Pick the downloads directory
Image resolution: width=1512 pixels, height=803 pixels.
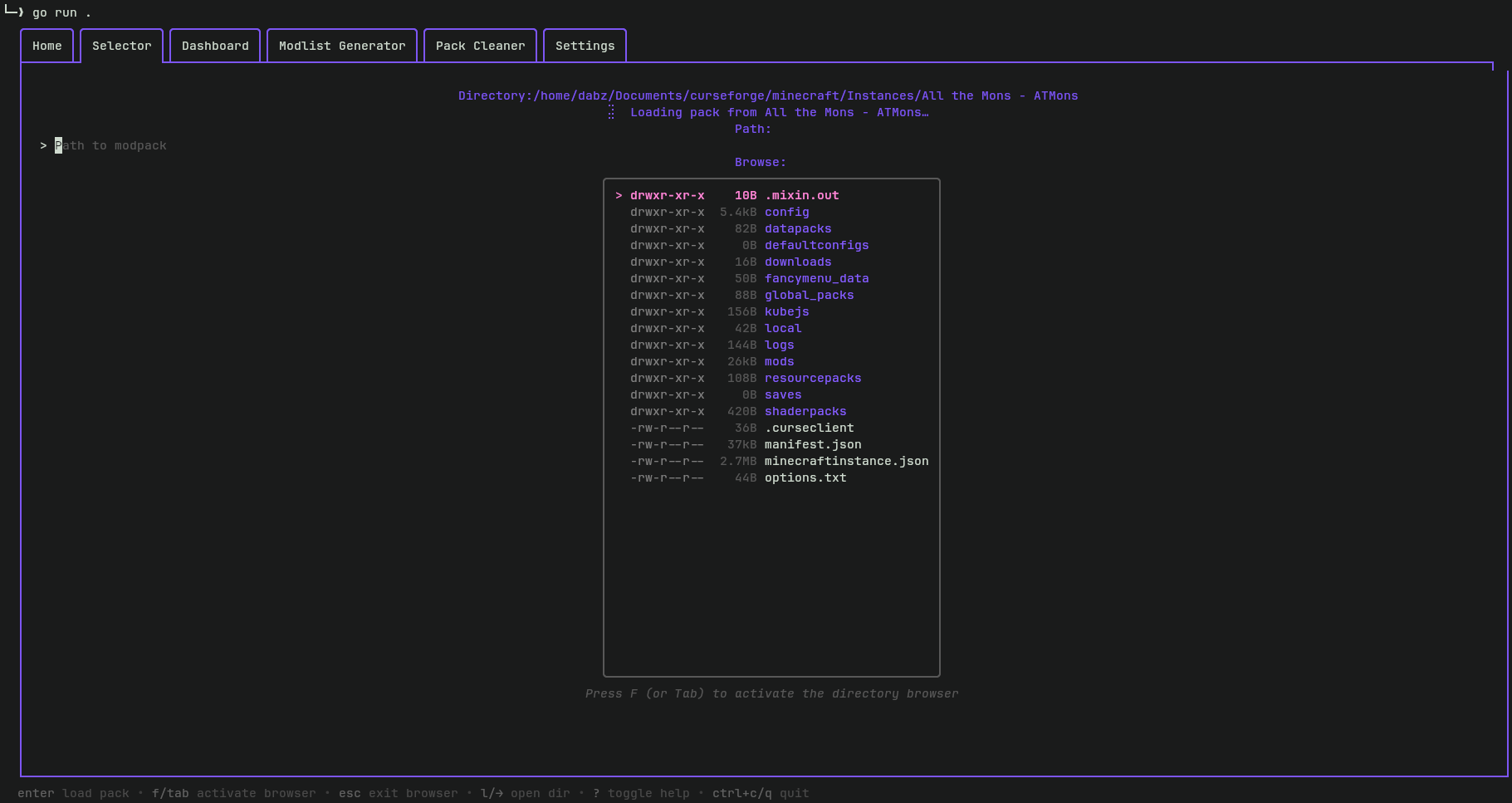[771, 262]
